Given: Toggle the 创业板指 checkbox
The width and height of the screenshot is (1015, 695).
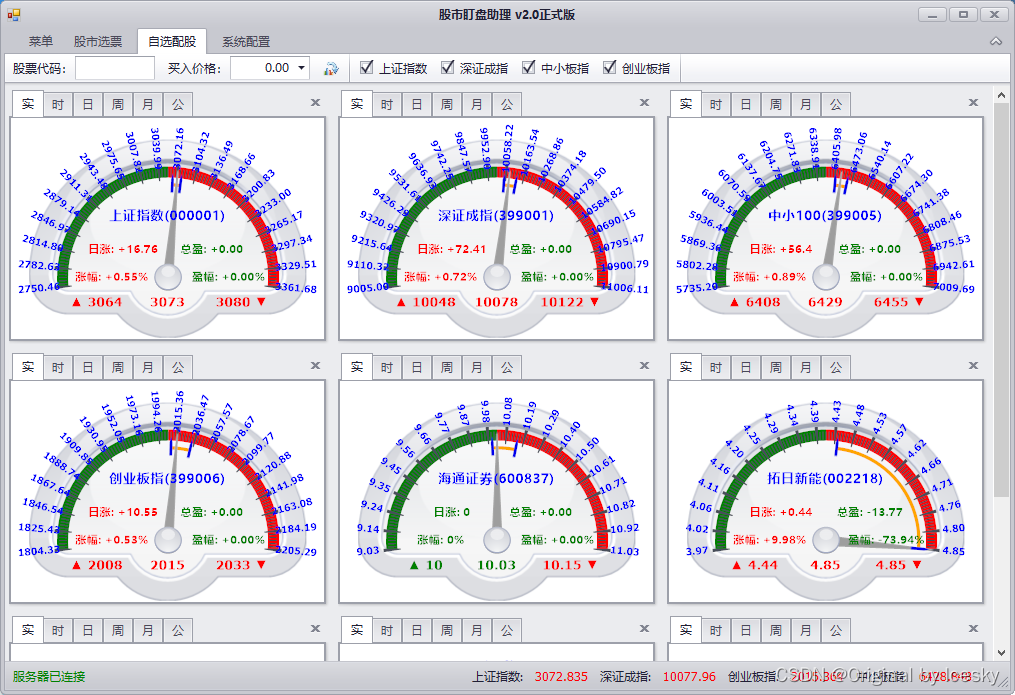Looking at the screenshot, I should coord(609,67).
